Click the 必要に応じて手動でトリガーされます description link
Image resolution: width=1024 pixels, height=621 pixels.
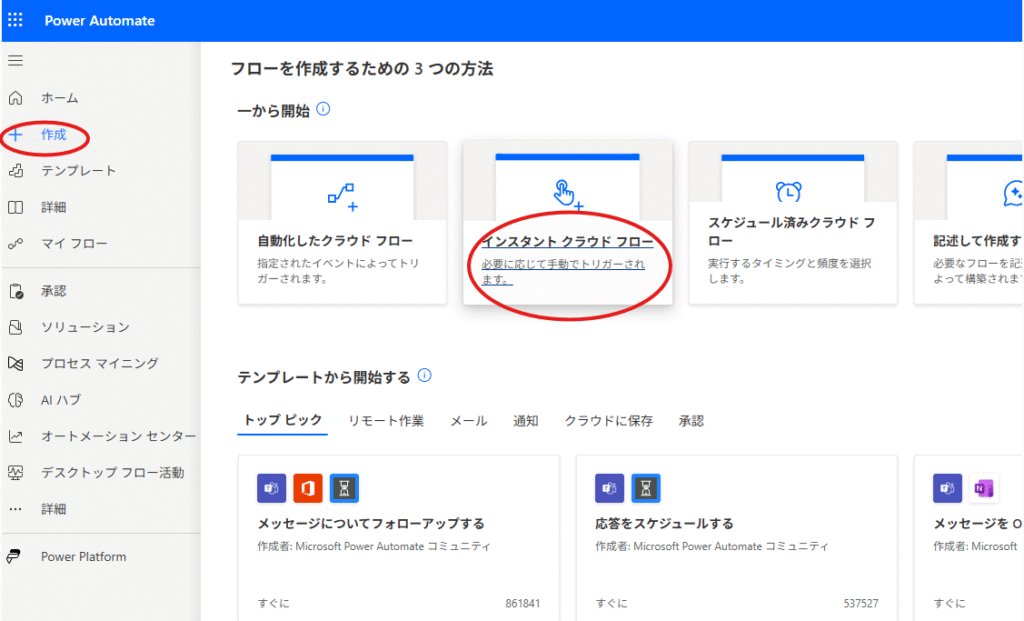coord(563,272)
